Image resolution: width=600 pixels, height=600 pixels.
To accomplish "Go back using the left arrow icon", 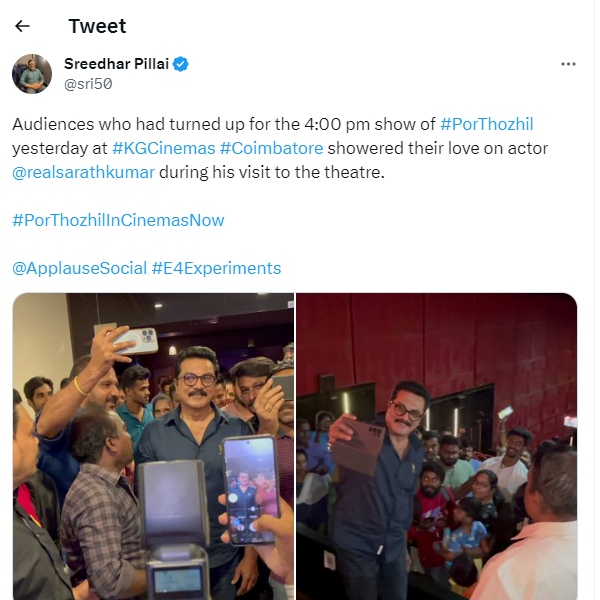I will point(22,26).
